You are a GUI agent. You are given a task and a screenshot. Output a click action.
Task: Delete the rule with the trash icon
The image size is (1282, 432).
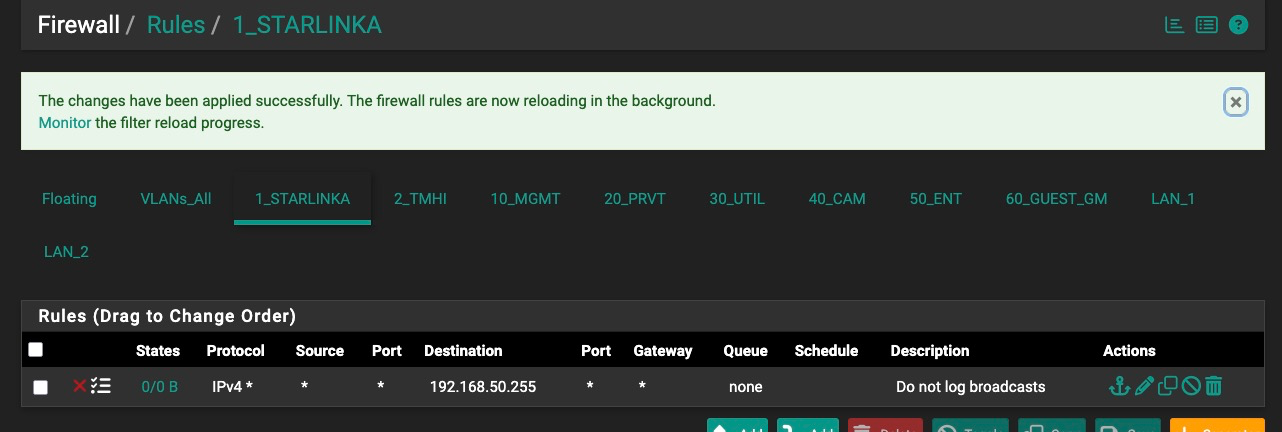pyautogui.click(x=1213, y=386)
